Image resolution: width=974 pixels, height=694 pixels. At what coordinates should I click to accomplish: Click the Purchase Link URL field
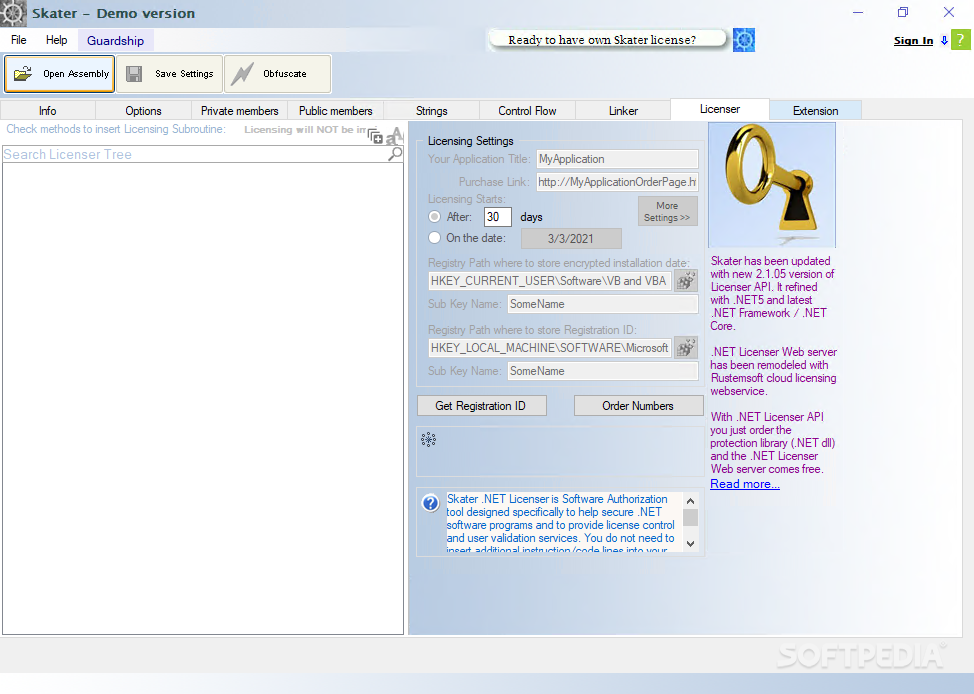(617, 182)
